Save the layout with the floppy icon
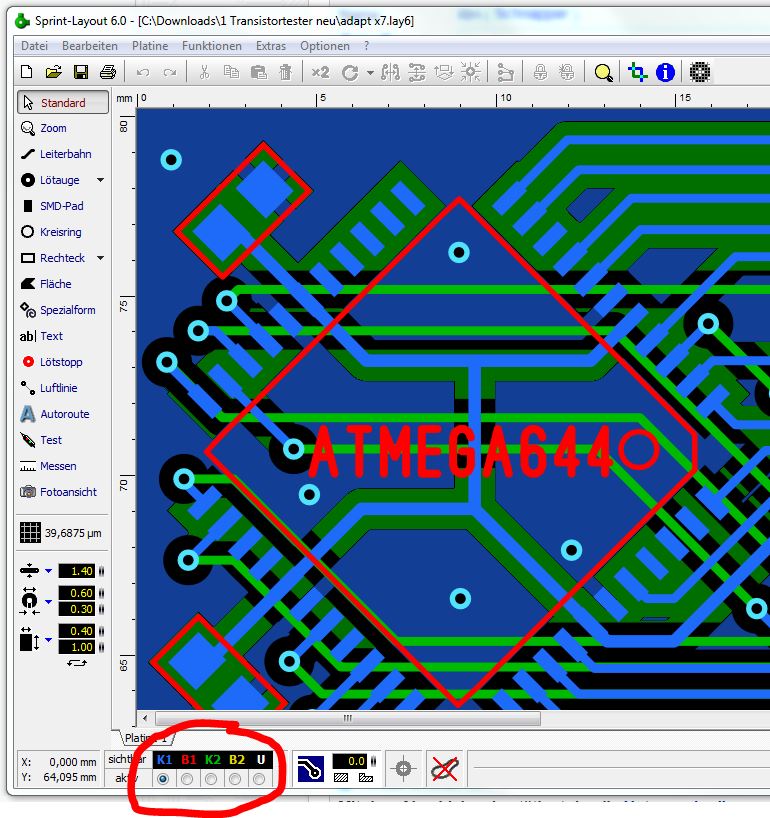 (81, 72)
